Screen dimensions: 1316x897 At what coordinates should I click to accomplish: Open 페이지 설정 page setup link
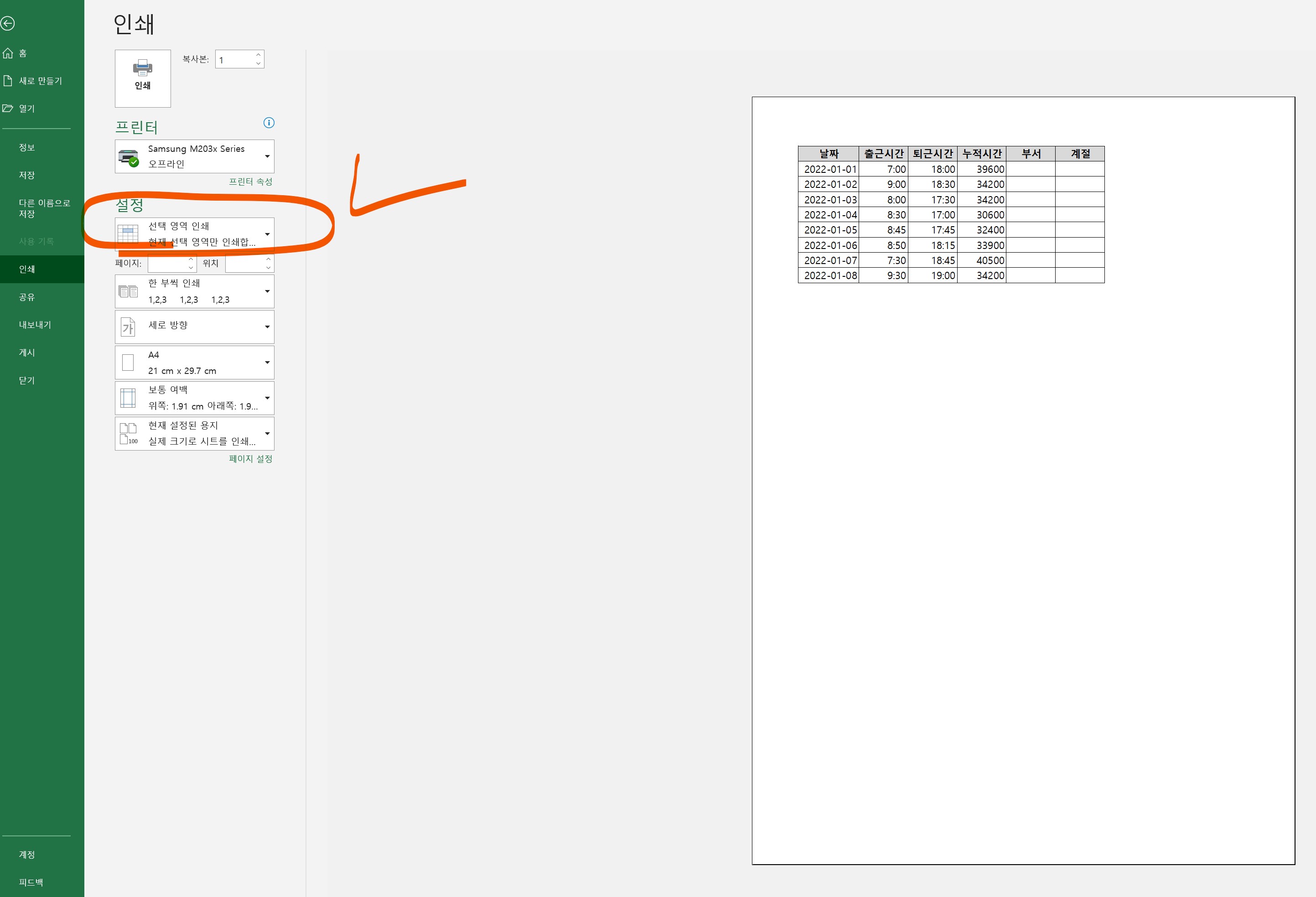(x=250, y=459)
